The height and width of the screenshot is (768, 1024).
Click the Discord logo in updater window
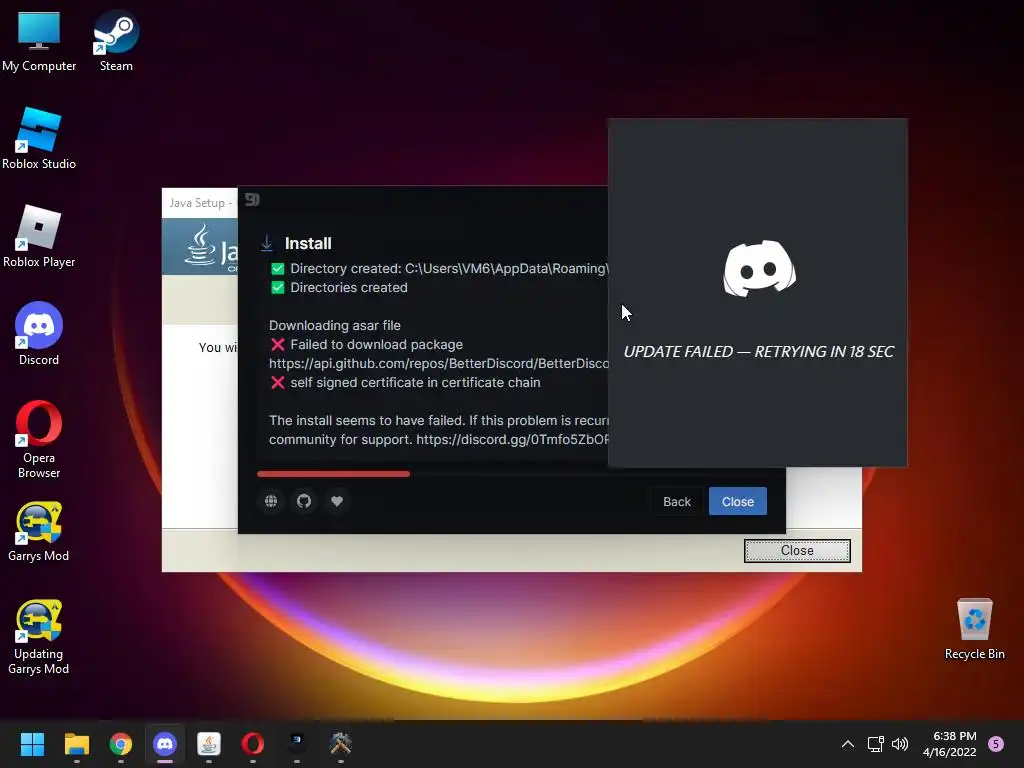760,268
